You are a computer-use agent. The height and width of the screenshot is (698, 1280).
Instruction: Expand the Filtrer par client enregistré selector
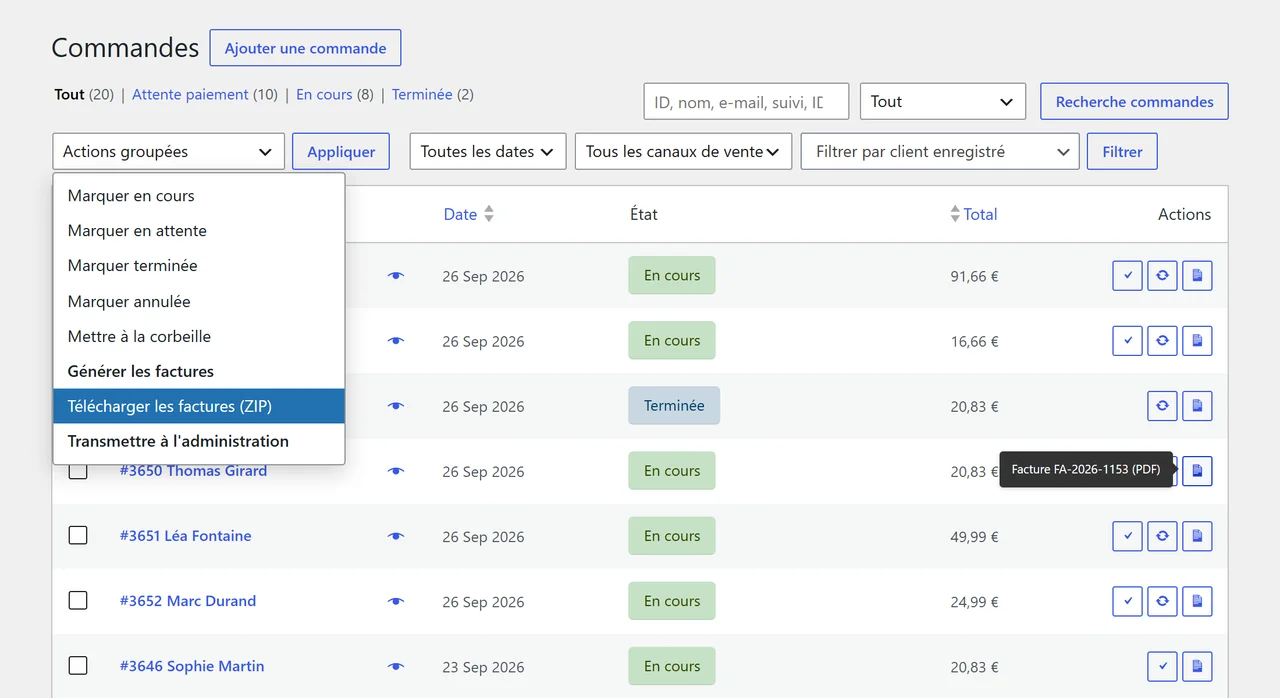(940, 152)
